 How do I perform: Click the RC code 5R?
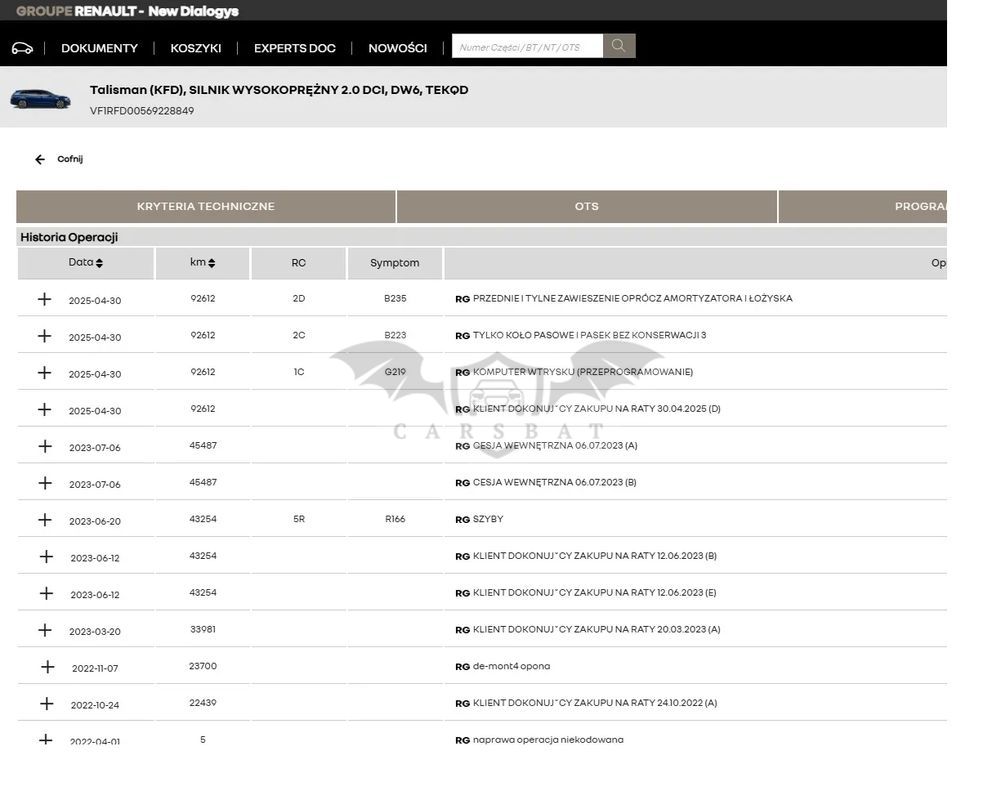[299, 519]
